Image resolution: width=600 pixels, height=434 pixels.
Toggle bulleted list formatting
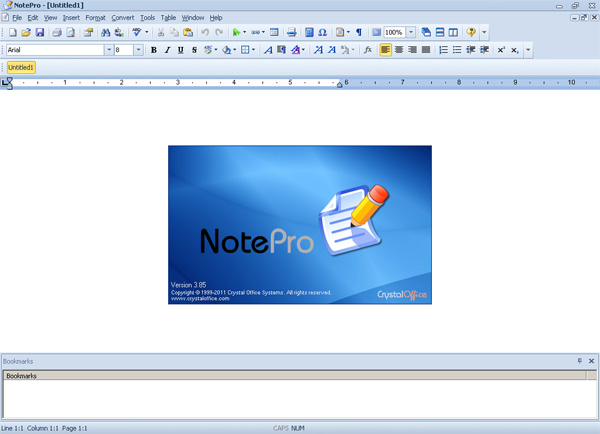(x=457, y=50)
